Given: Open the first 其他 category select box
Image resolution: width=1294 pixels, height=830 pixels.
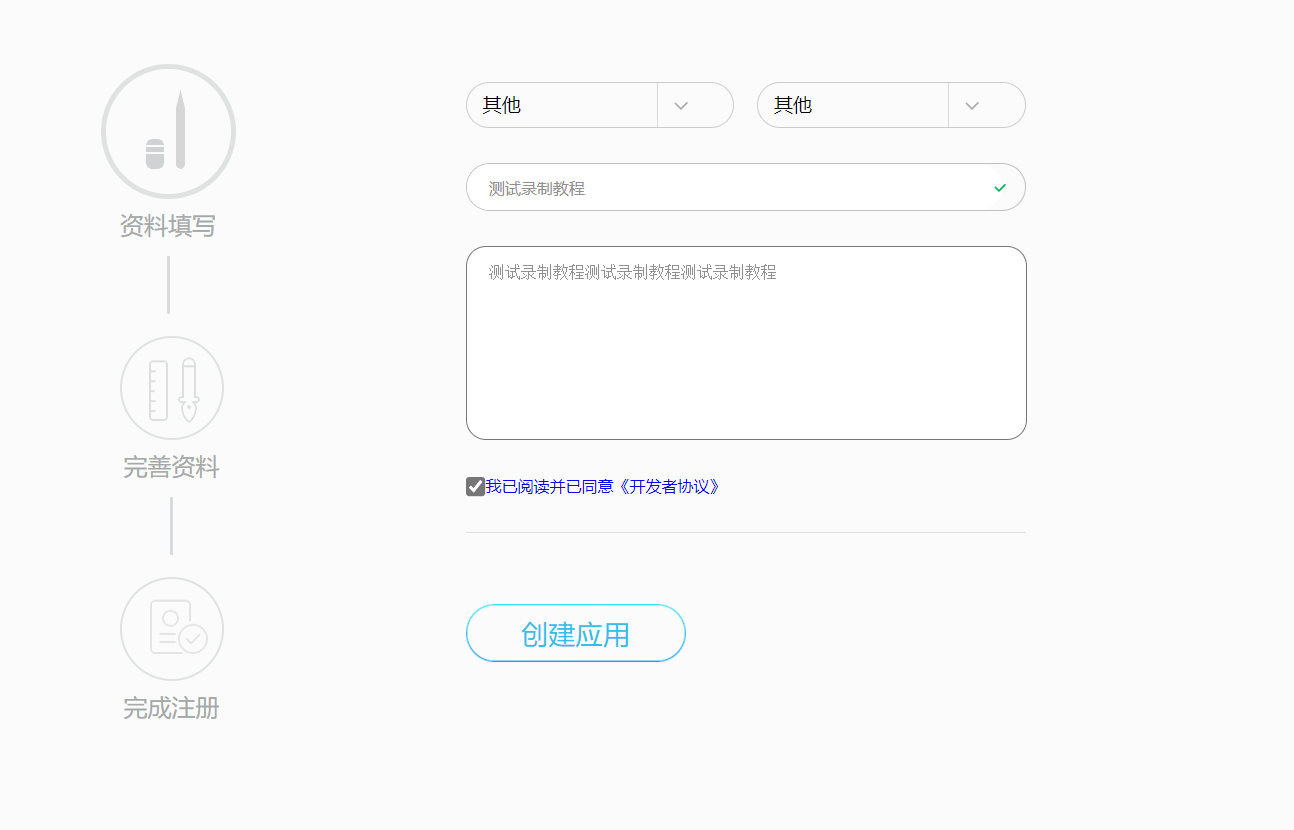Looking at the screenshot, I should click(x=561, y=105).
